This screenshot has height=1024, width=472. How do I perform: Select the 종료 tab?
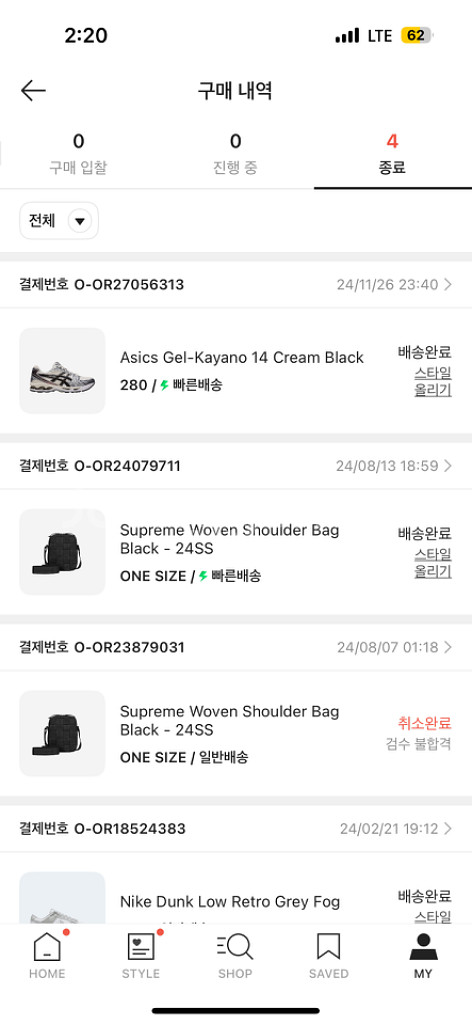[x=392, y=154]
